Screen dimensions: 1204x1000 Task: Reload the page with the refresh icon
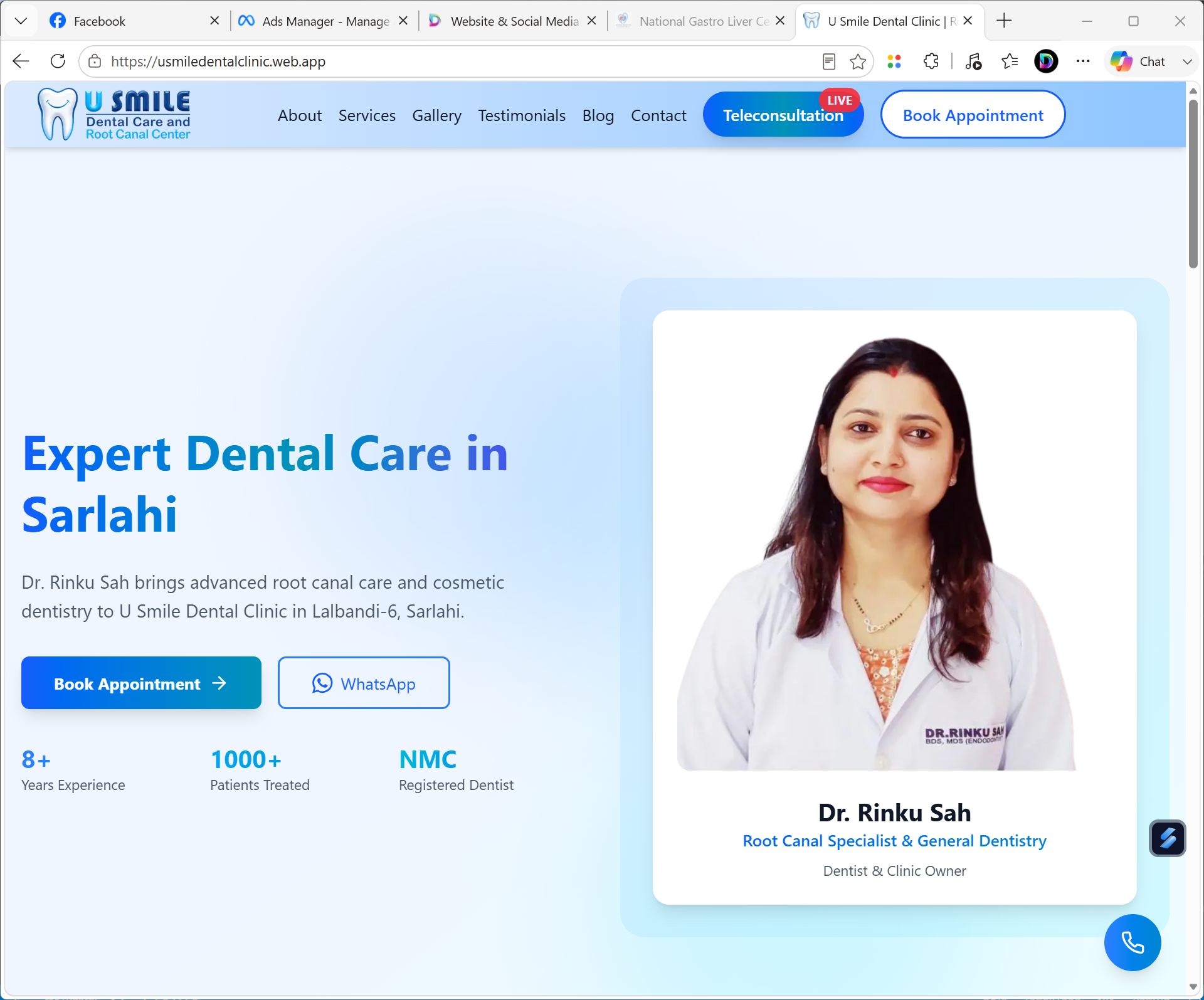point(58,61)
